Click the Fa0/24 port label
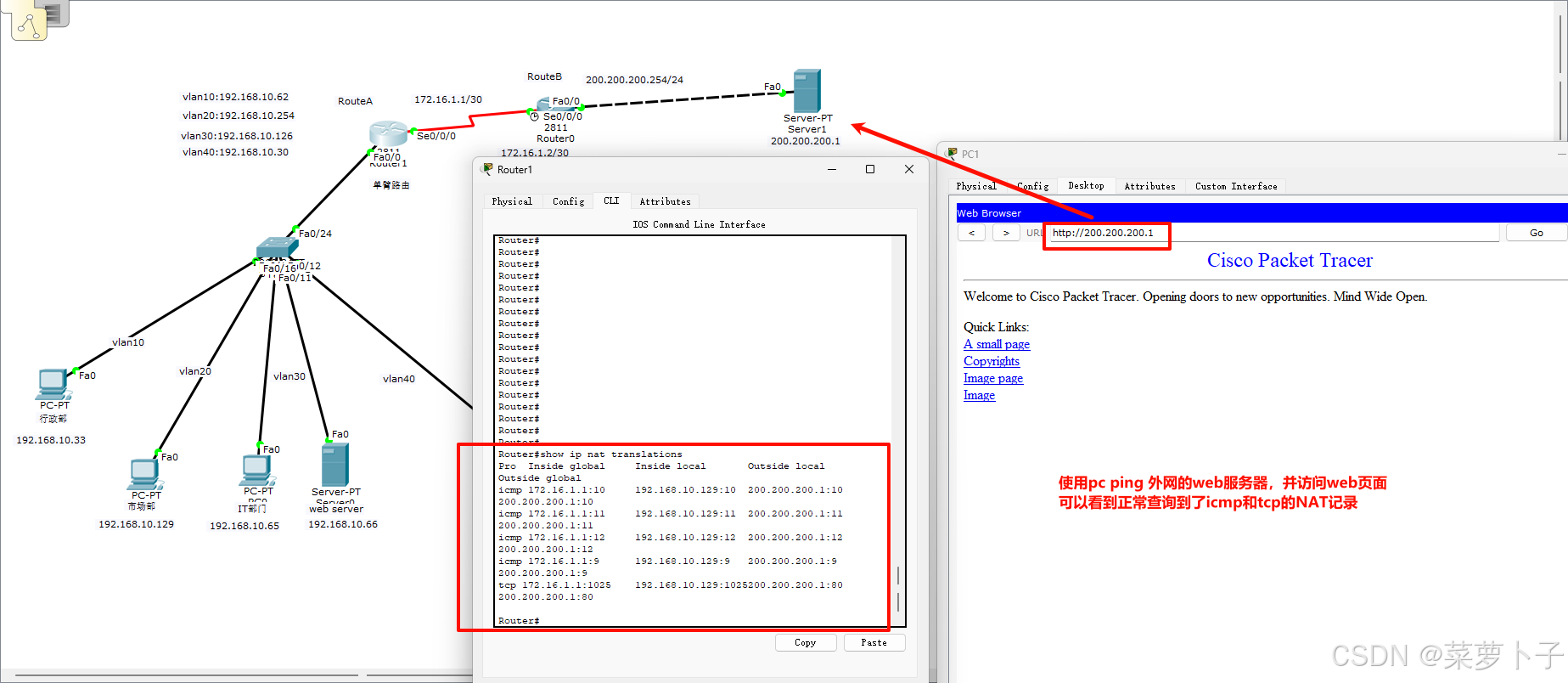1568x683 pixels. 315,234
